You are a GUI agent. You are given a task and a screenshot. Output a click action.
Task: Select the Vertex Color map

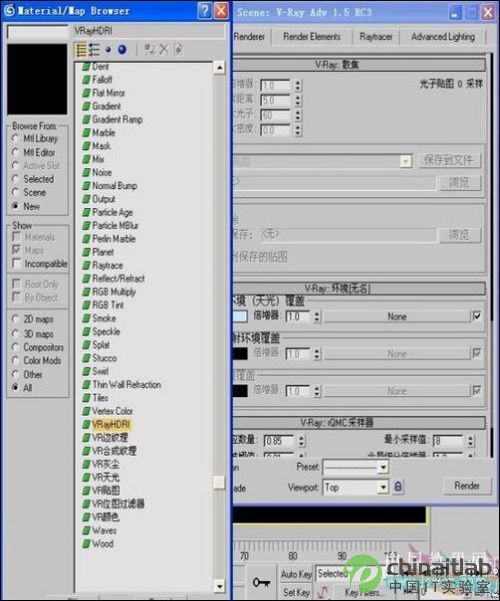pyautogui.click(x=112, y=411)
